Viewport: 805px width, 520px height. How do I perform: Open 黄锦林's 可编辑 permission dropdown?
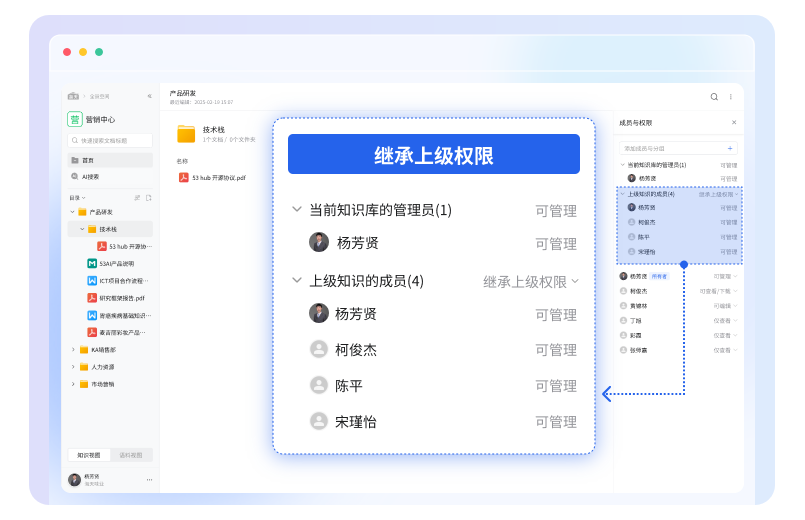coord(725,306)
